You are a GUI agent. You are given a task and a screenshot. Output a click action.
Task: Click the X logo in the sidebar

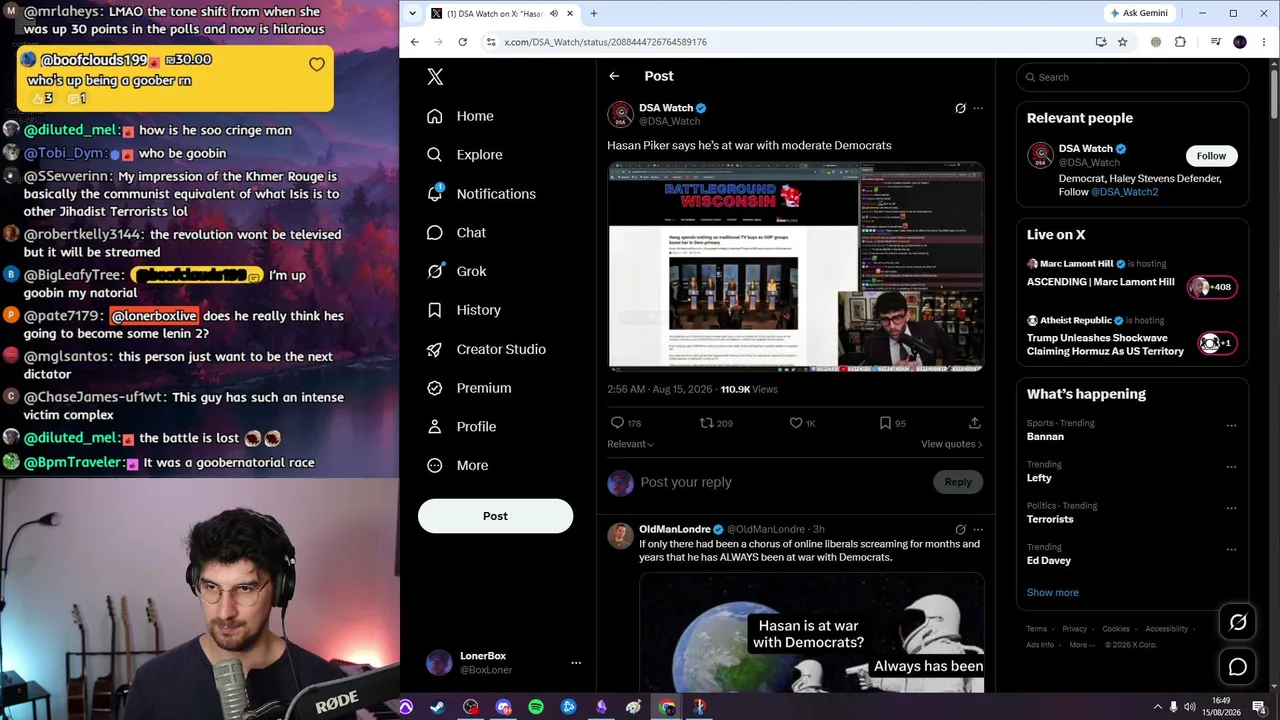click(x=434, y=77)
